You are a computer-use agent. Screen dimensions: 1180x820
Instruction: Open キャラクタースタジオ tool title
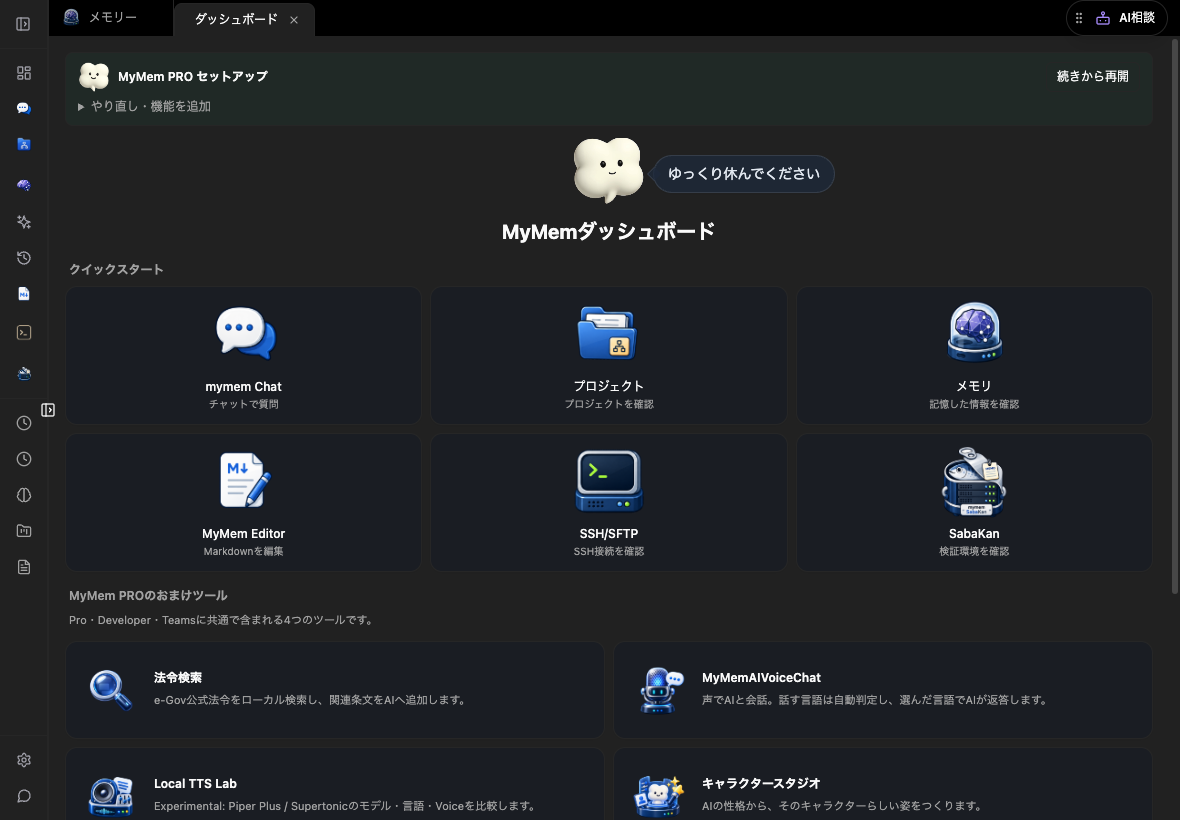click(761, 784)
